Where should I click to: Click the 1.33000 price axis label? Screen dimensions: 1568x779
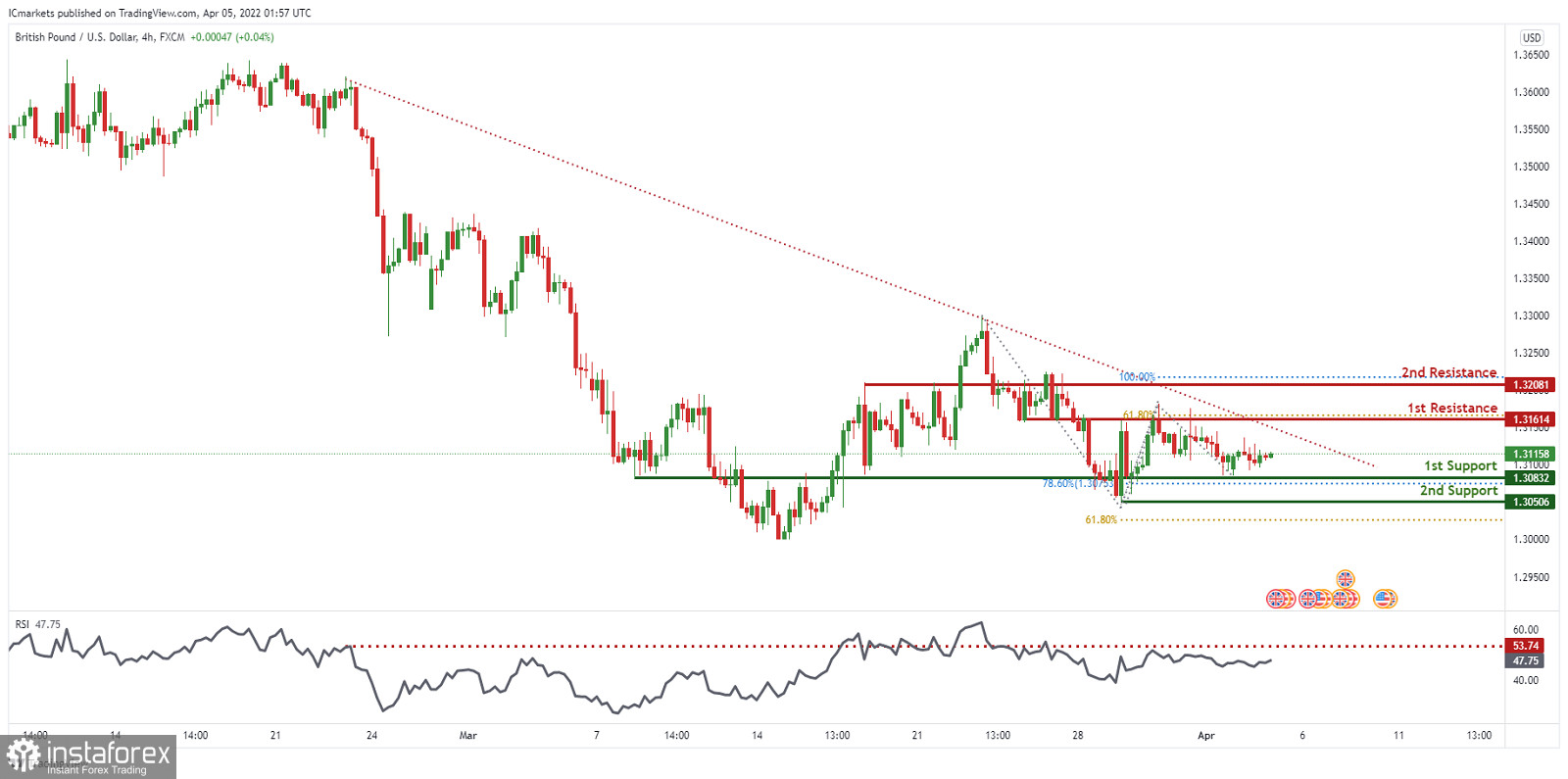point(1531,316)
